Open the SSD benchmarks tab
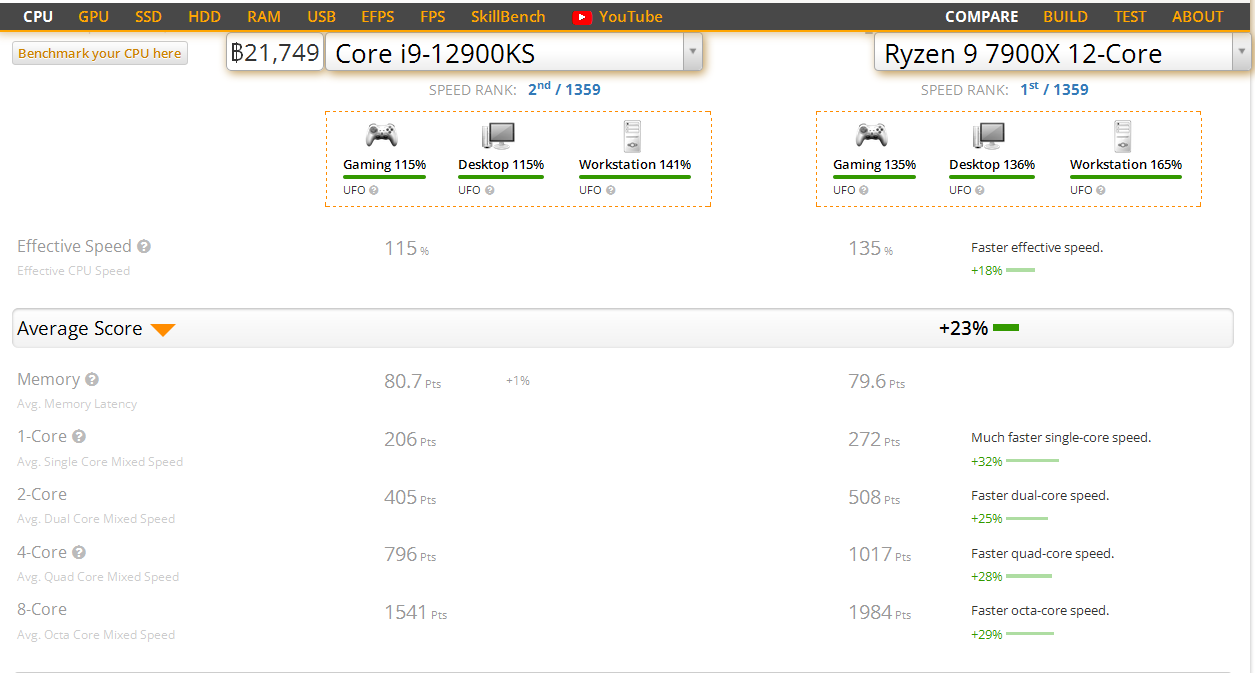 click(148, 16)
